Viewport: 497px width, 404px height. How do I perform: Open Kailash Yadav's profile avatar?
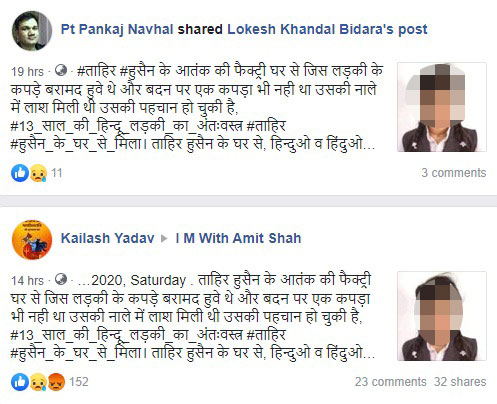point(32,240)
